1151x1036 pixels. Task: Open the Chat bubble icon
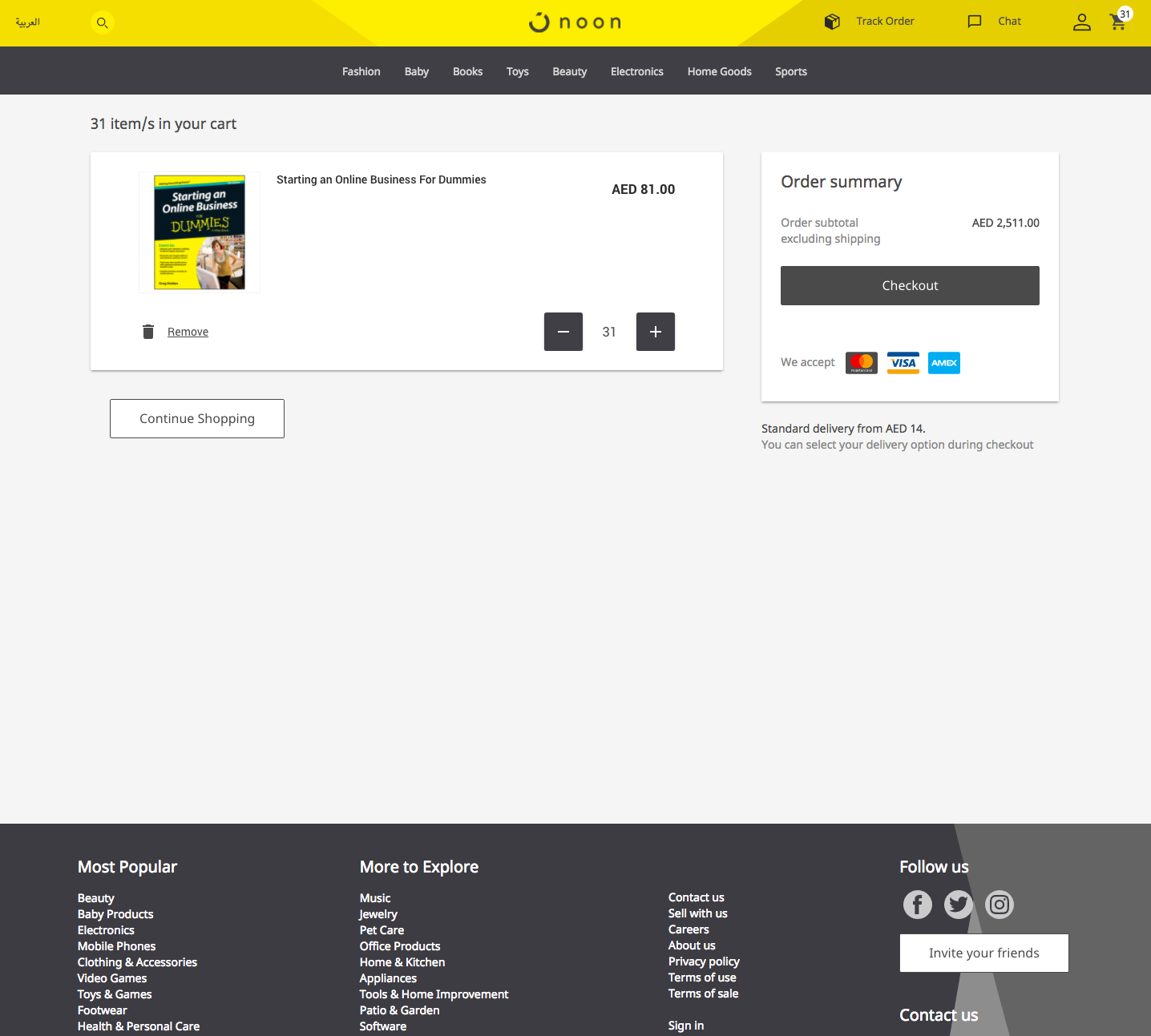(x=975, y=22)
